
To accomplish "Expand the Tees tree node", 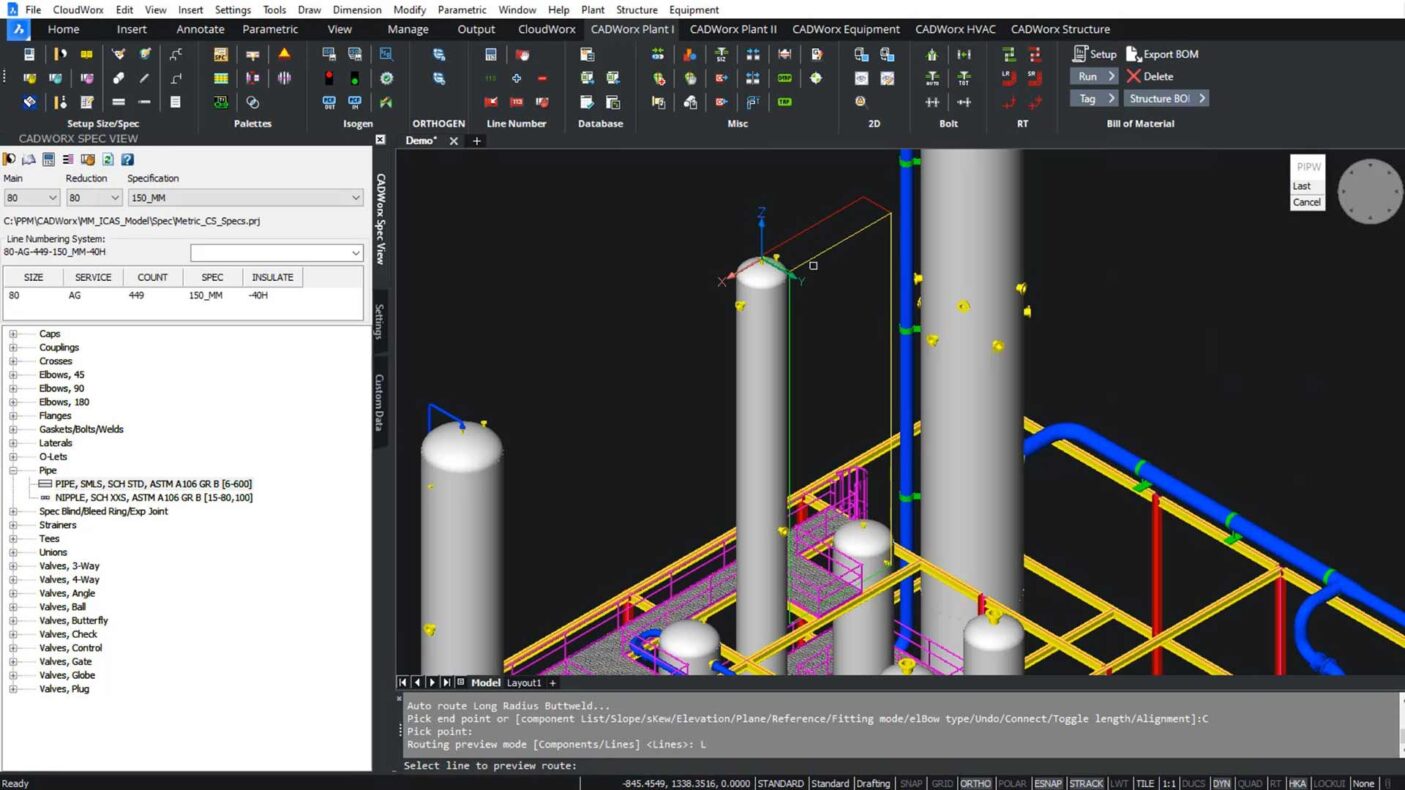I will (13, 539).
